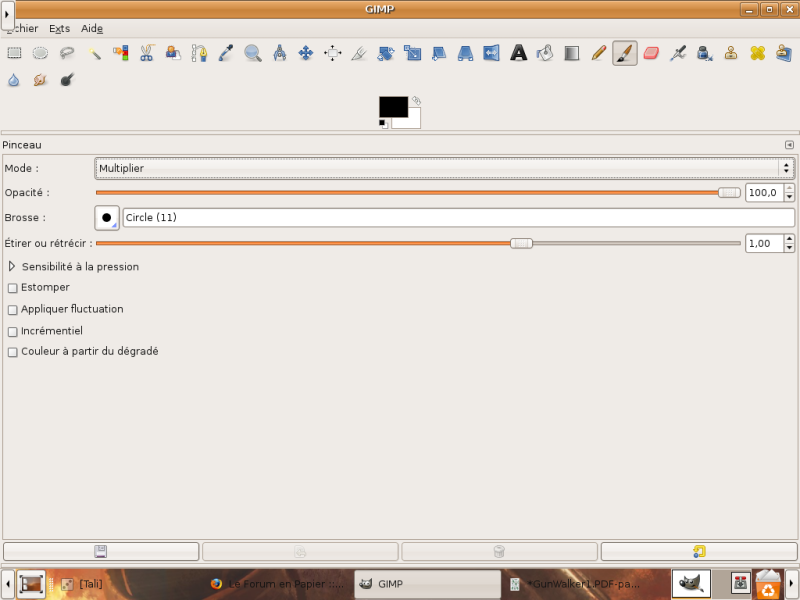800x600 pixels.
Task: Select the Foreground Select tool
Action: pyautogui.click(x=173, y=53)
